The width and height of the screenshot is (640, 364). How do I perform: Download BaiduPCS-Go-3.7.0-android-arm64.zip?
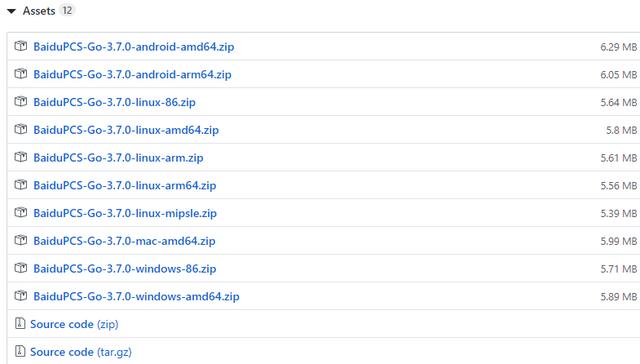point(132,75)
